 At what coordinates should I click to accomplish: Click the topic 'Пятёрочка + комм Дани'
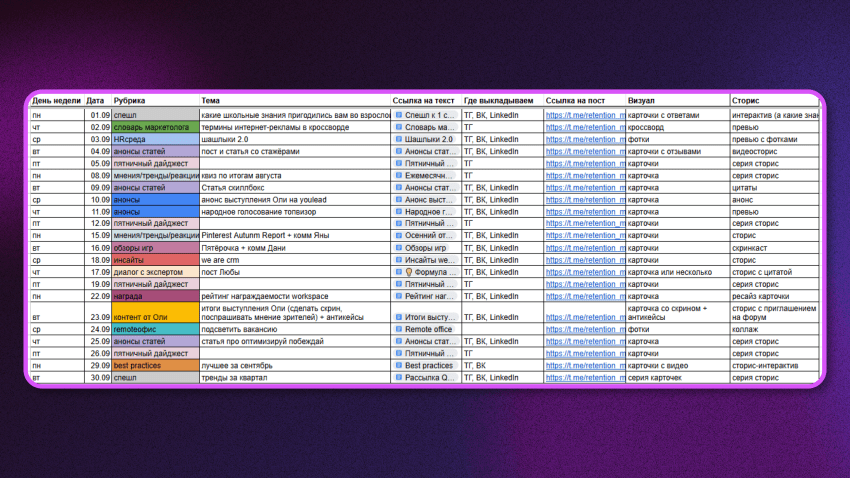tap(243, 248)
